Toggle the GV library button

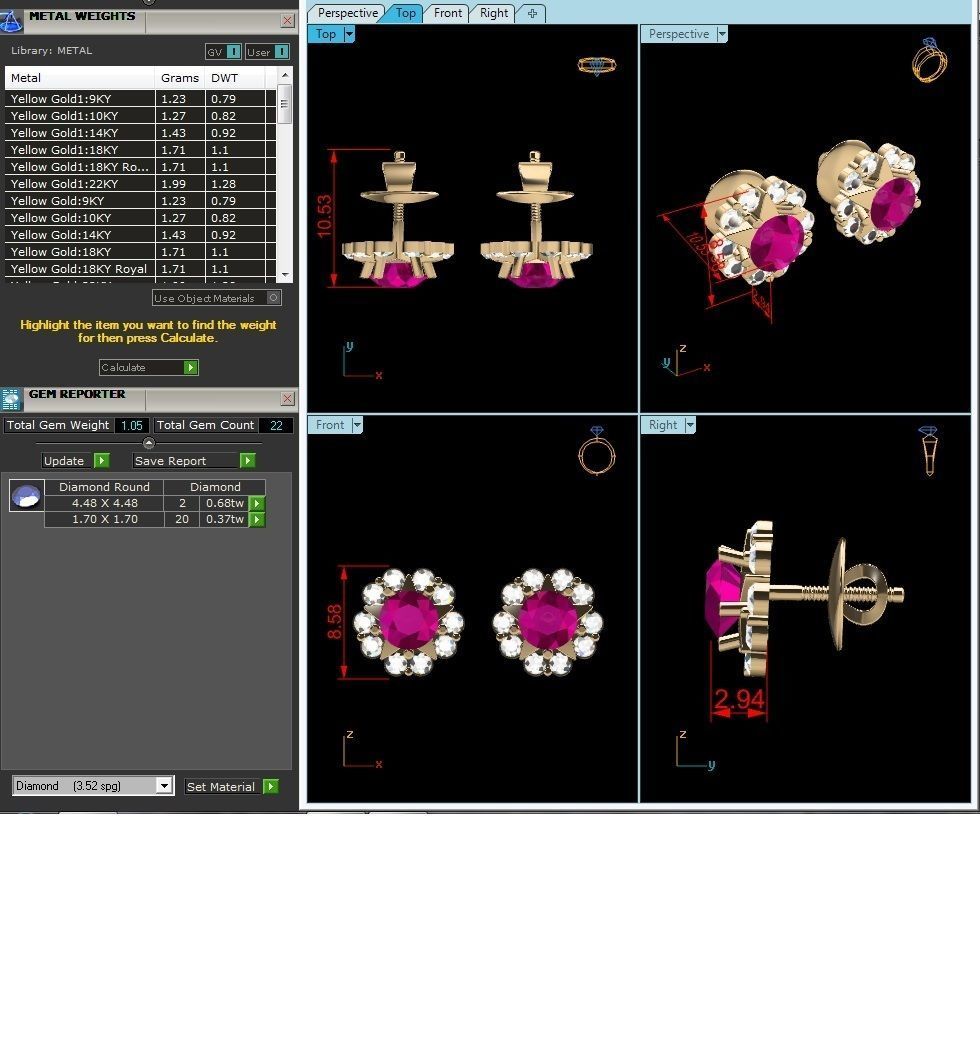point(223,52)
